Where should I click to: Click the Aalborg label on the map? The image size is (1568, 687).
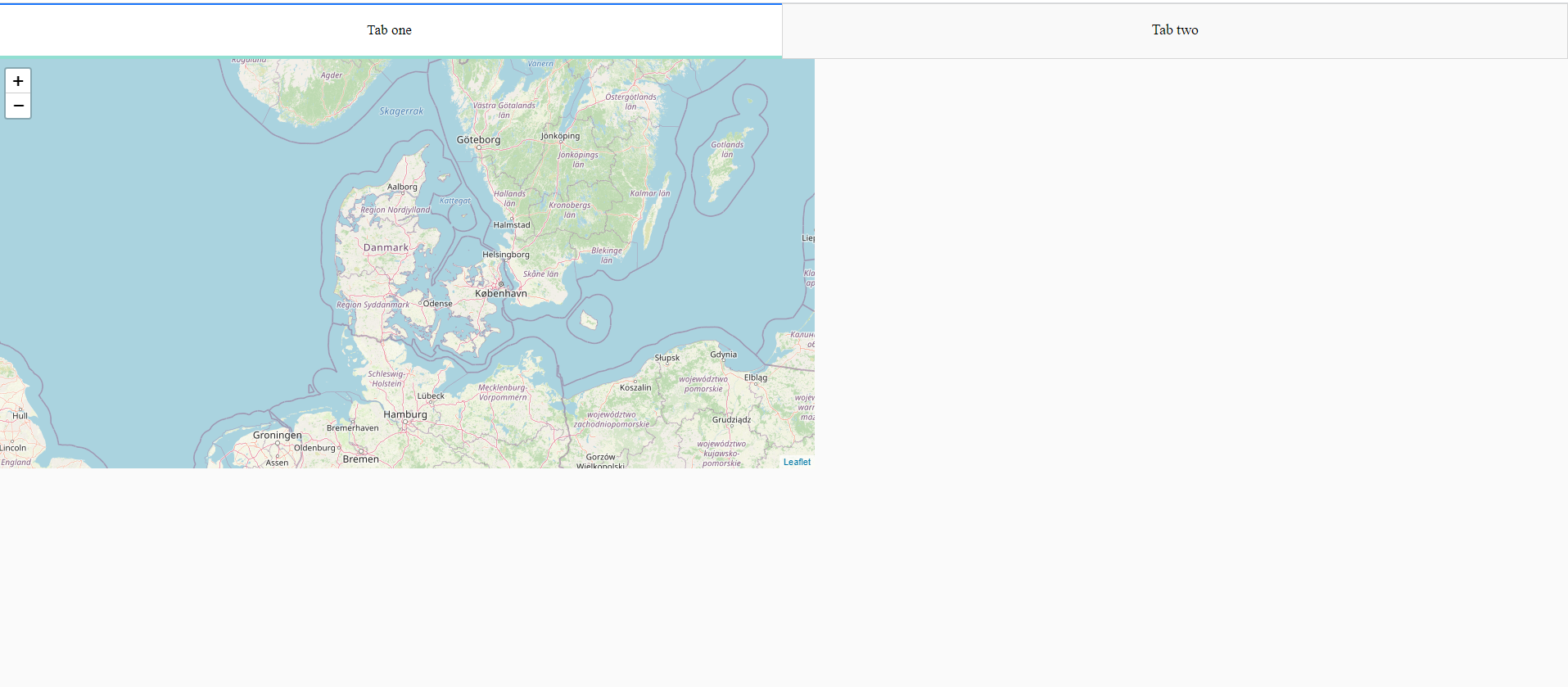pyautogui.click(x=402, y=187)
